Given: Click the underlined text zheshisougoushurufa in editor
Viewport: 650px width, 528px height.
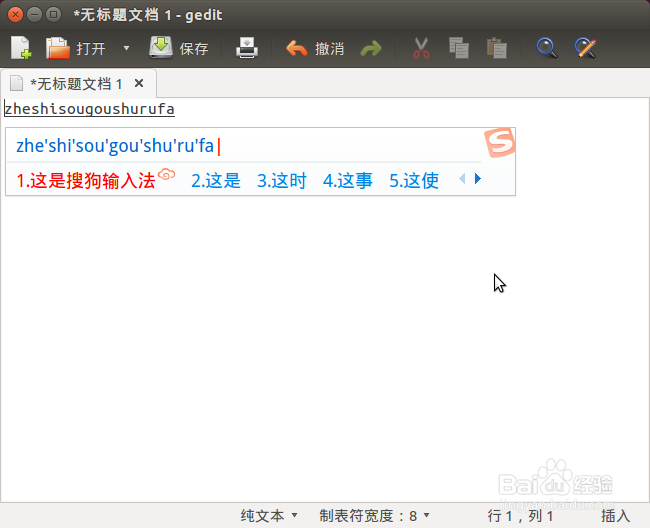Looking at the screenshot, I should [89, 109].
